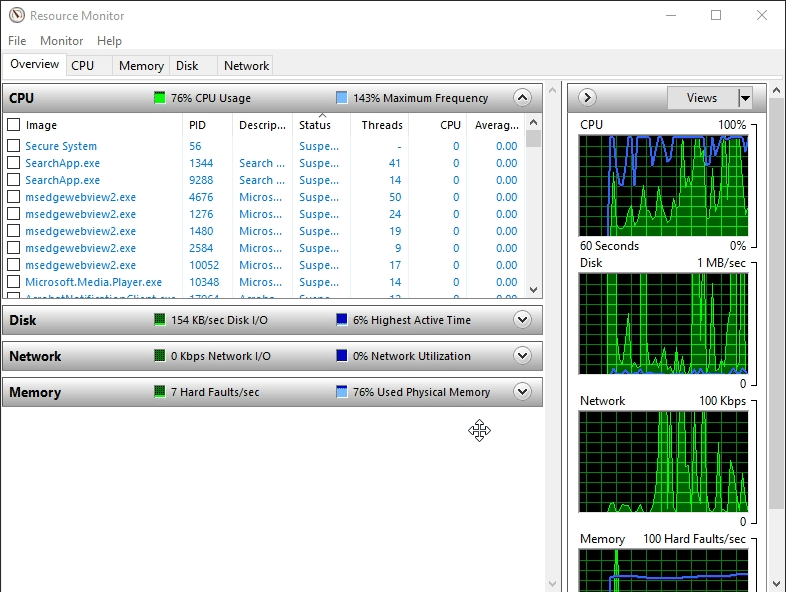The width and height of the screenshot is (786, 592).
Task: Click the Resource Monitor app icon
Action: coord(17,15)
